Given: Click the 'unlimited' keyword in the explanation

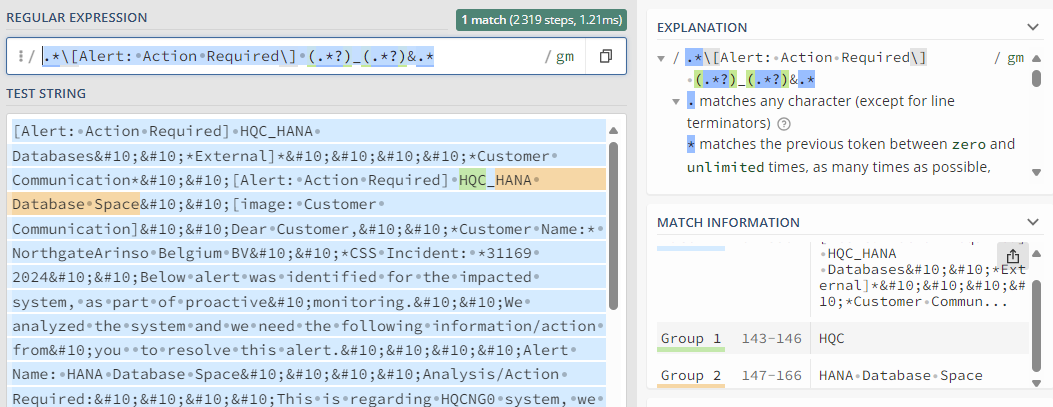Looking at the screenshot, I should pyautogui.click(x=725, y=167).
